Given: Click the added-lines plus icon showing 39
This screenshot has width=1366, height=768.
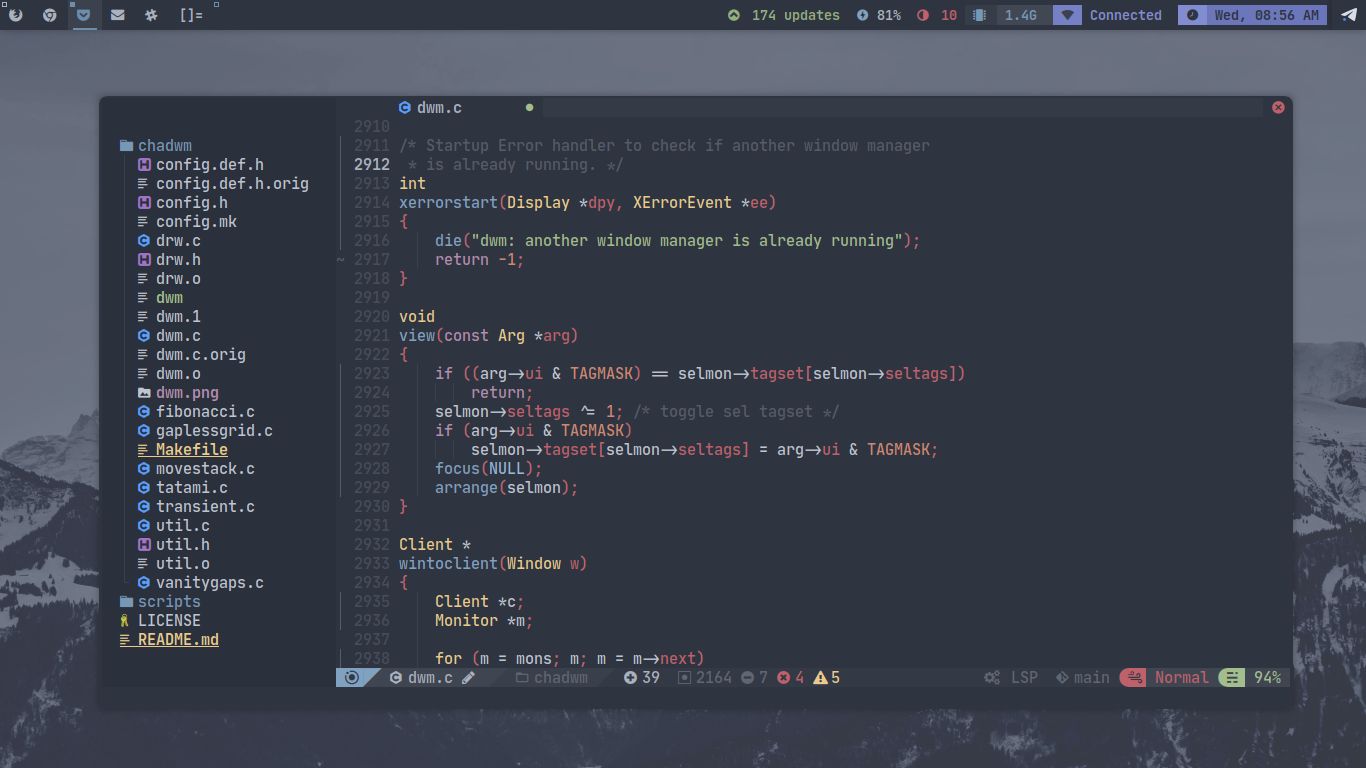Looking at the screenshot, I should pos(632,677).
